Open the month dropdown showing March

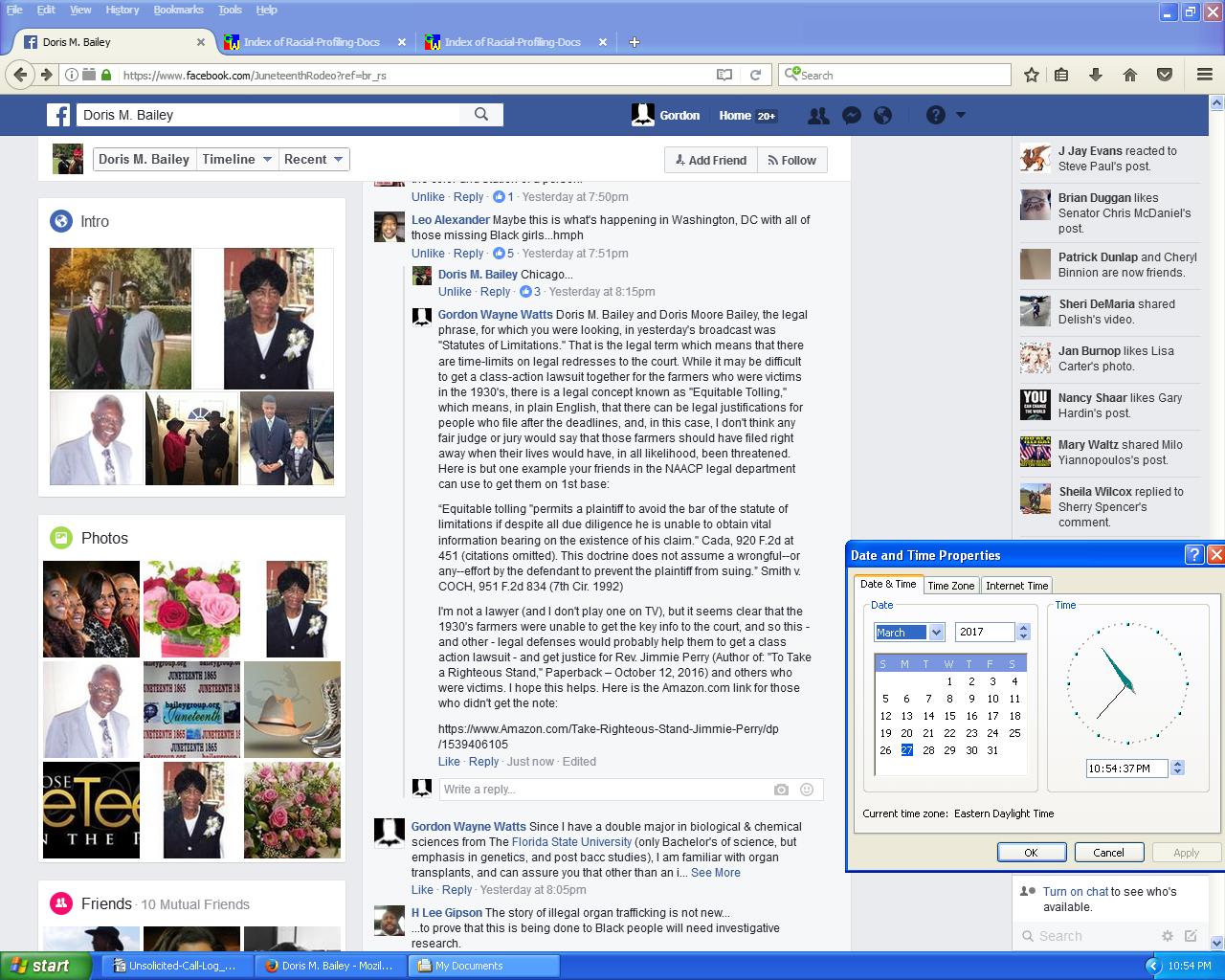936,632
